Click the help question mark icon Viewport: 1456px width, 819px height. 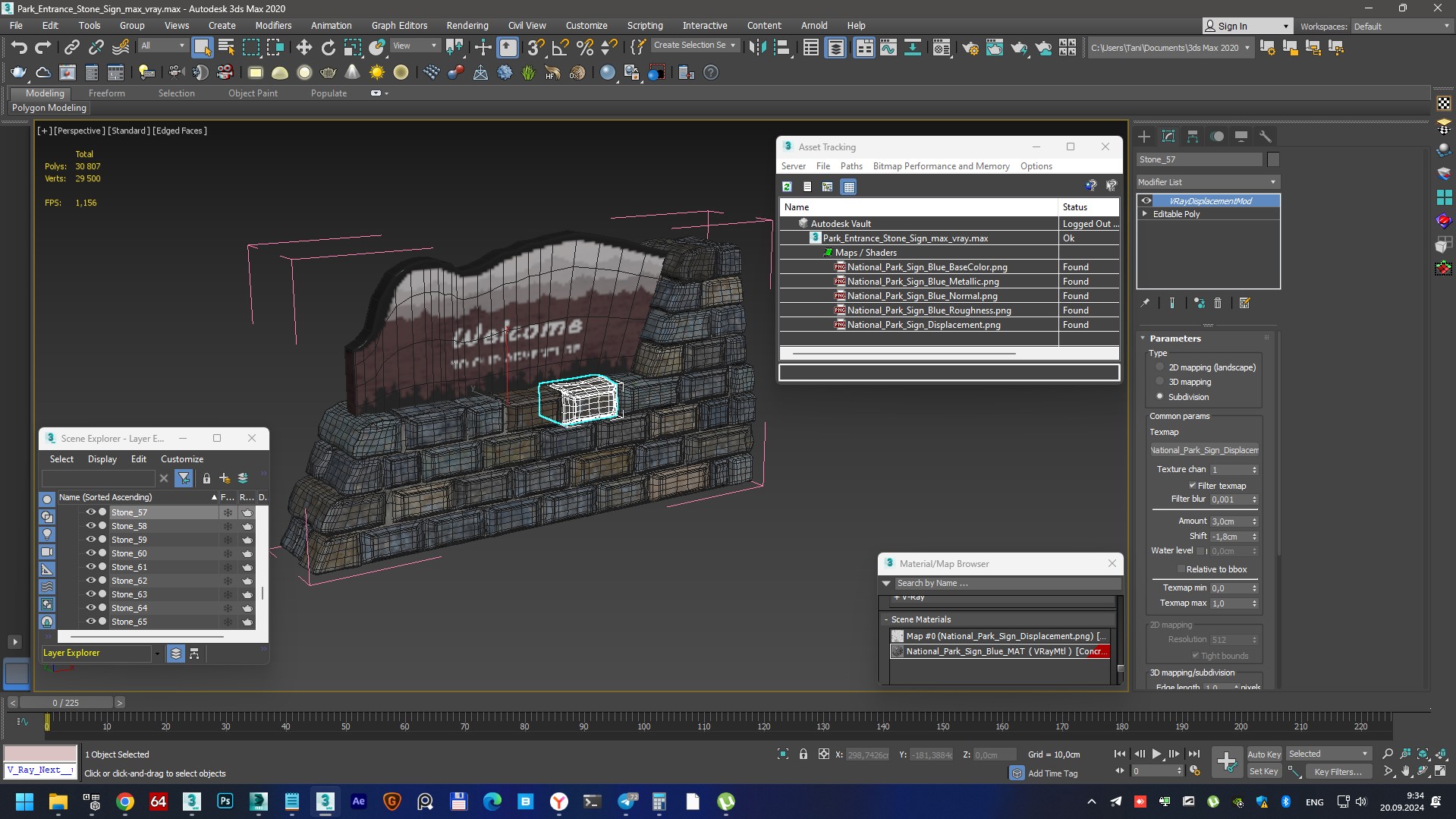(711, 73)
